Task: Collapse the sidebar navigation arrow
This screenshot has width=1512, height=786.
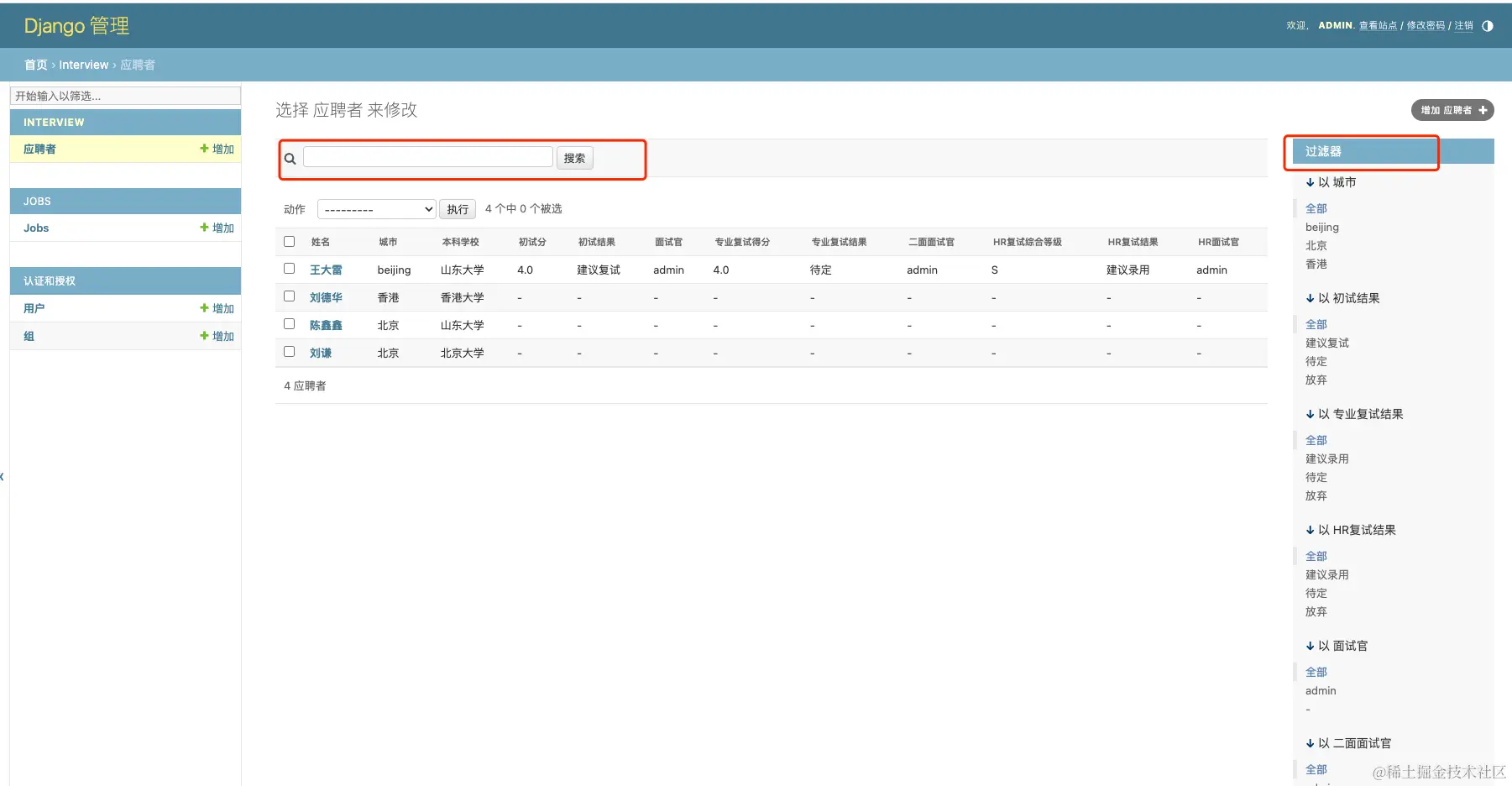Action: click(x=3, y=477)
